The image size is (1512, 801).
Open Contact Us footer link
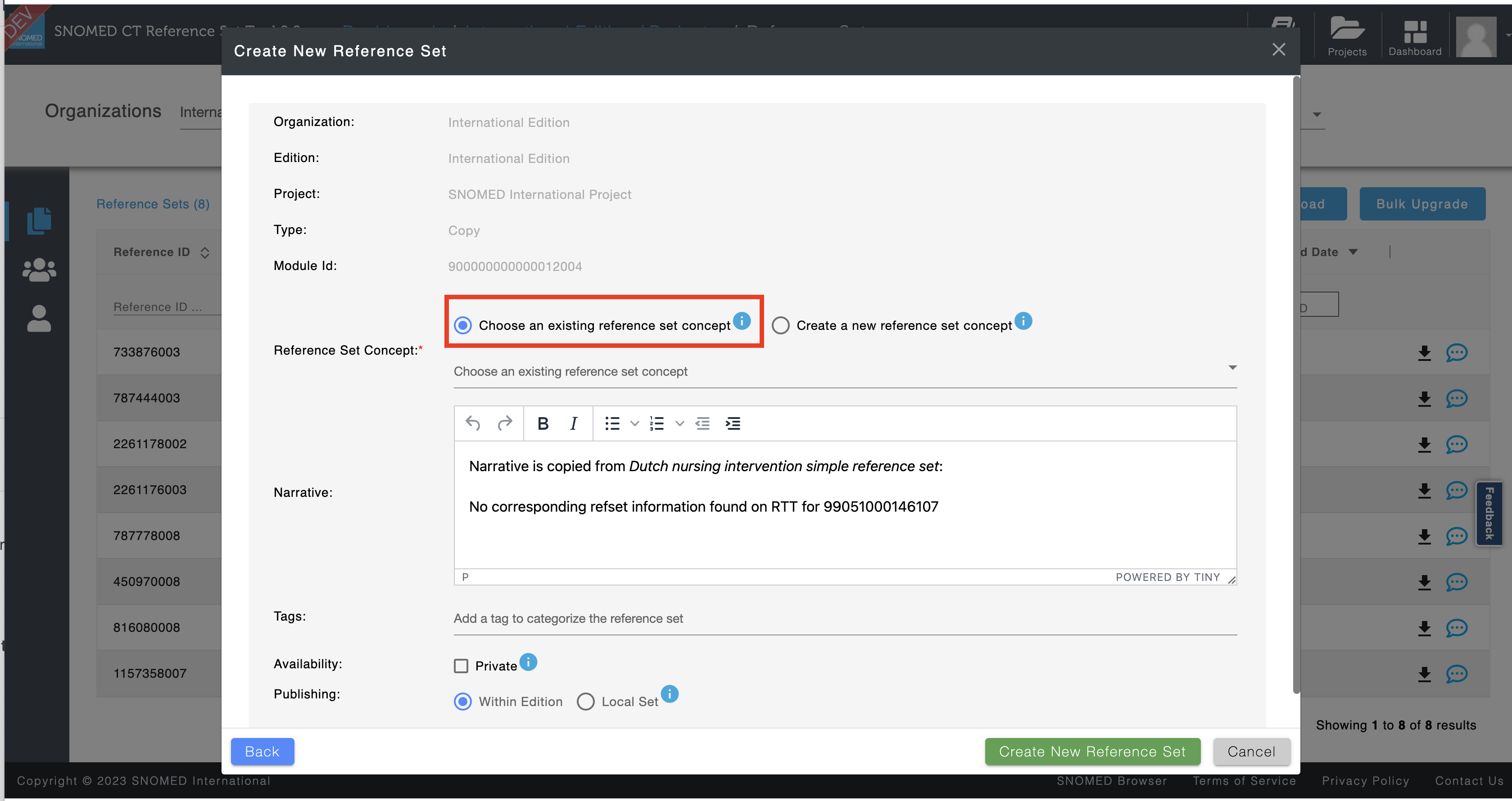click(1469, 781)
